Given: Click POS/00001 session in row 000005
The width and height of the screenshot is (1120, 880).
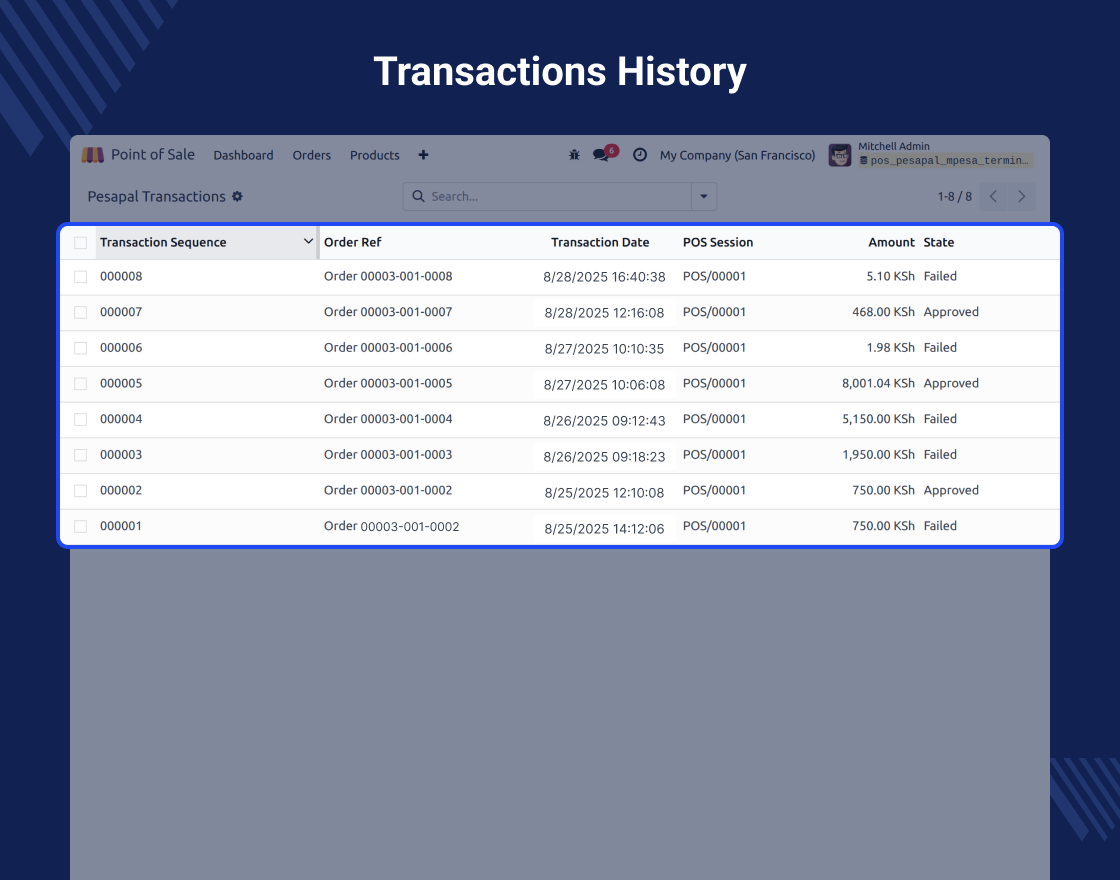Looking at the screenshot, I should coord(714,384).
